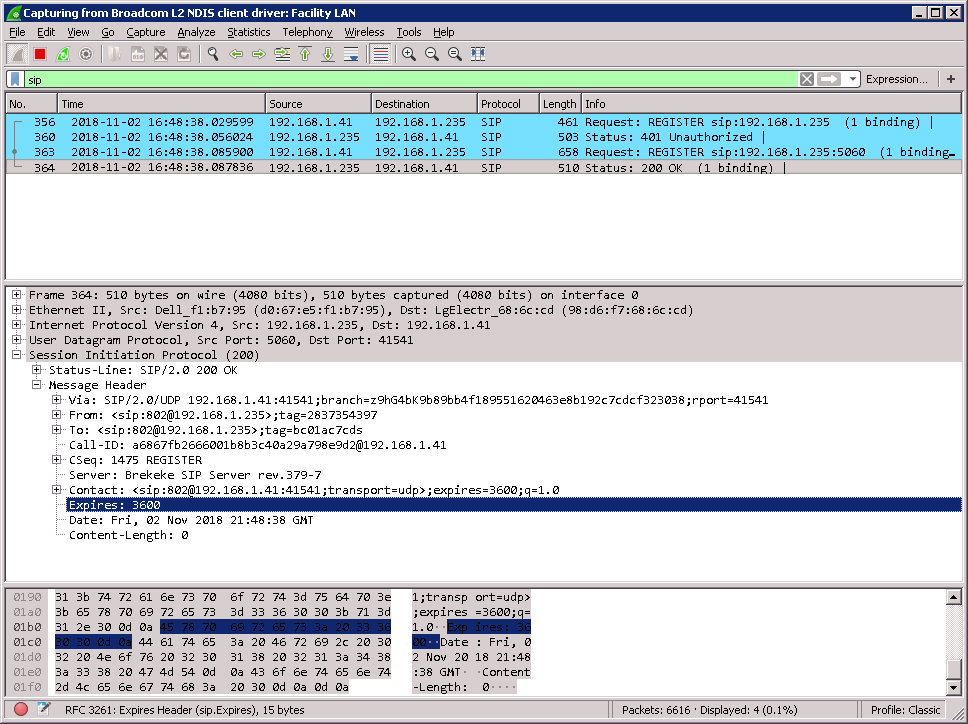Open recent display filter dropdown
This screenshot has width=968, height=724.
pos(853,79)
